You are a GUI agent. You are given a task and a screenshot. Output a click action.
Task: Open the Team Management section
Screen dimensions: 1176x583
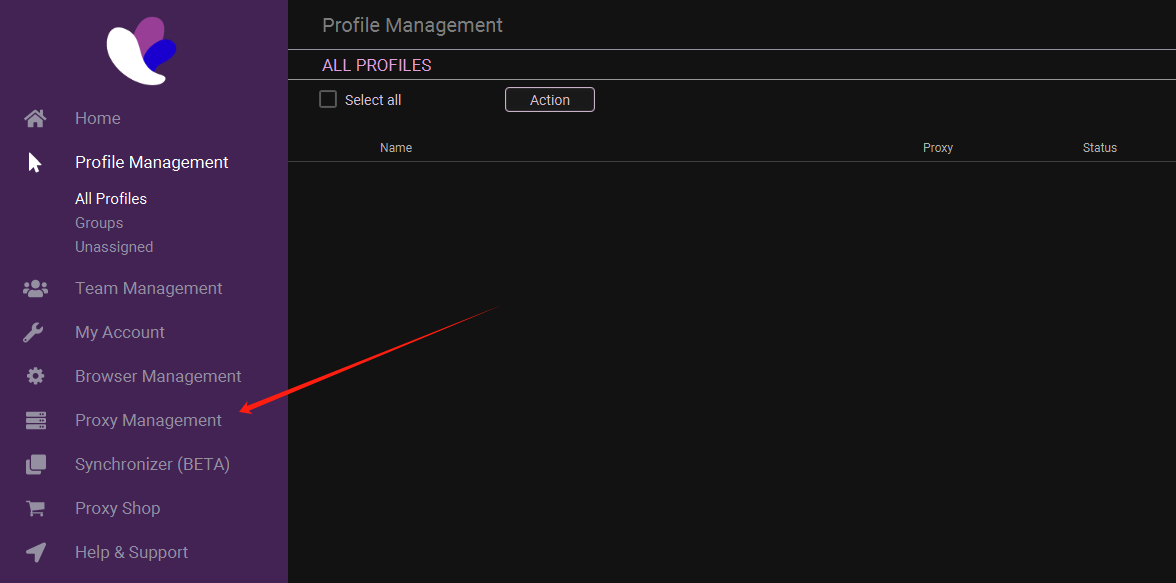[148, 289]
